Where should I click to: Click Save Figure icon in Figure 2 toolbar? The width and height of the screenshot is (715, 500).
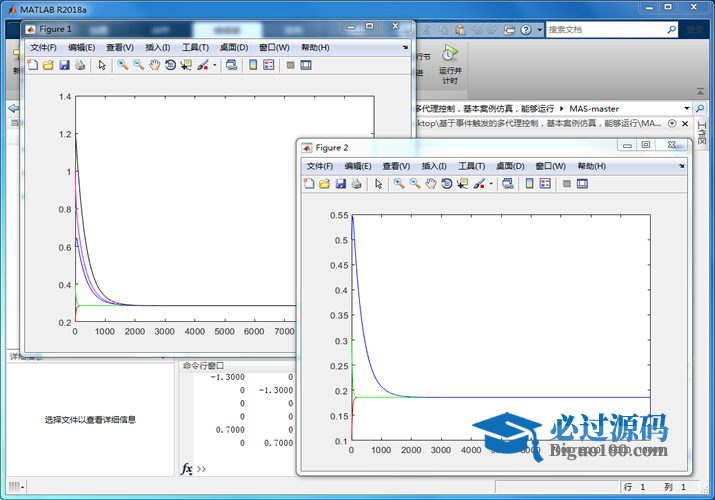341,184
